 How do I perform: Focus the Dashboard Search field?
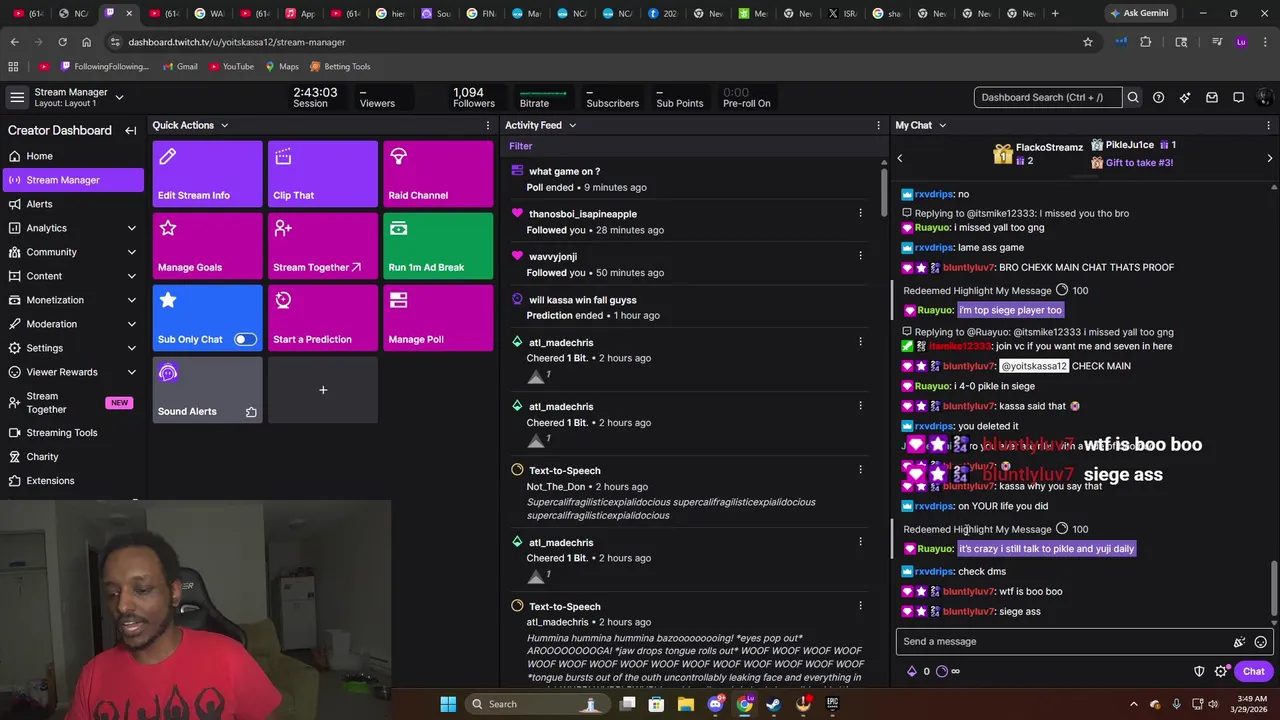point(1048,97)
